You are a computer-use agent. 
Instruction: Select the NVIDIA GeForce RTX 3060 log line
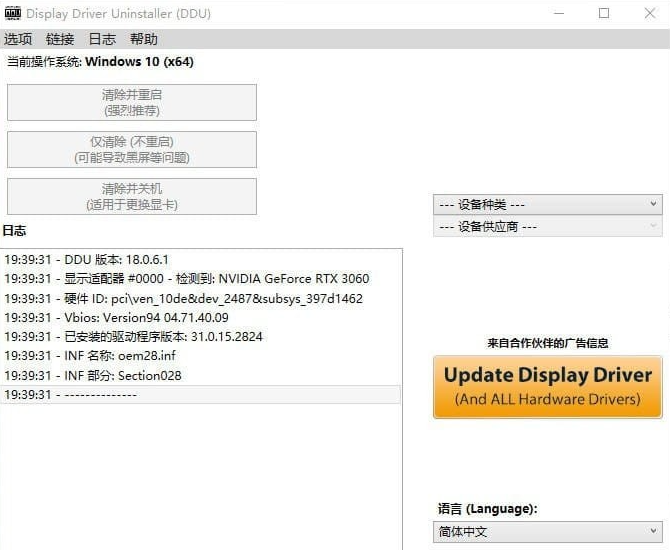(x=200, y=279)
